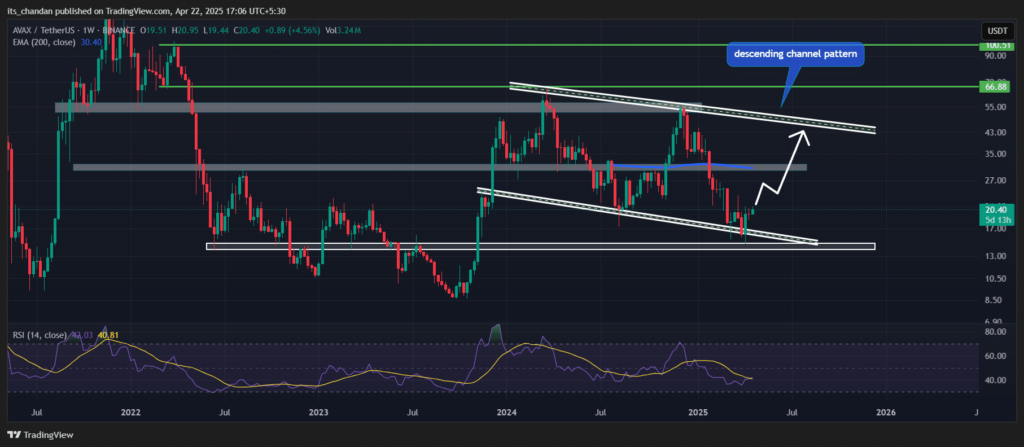The image size is (1024, 447).
Task: Select the AVAX / TetherUS symbol title
Action: (43, 30)
